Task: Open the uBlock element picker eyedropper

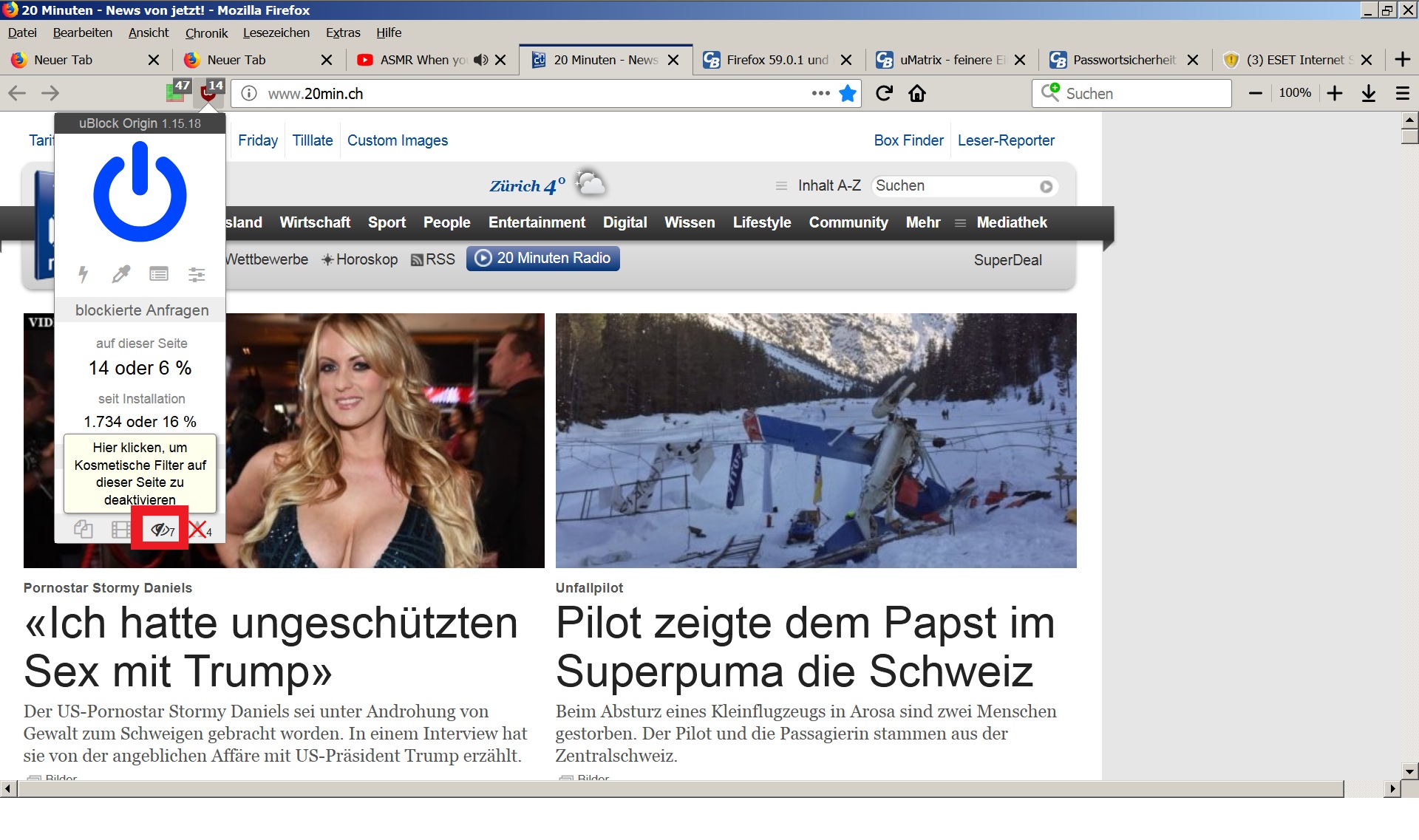Action: click(120, 274)
